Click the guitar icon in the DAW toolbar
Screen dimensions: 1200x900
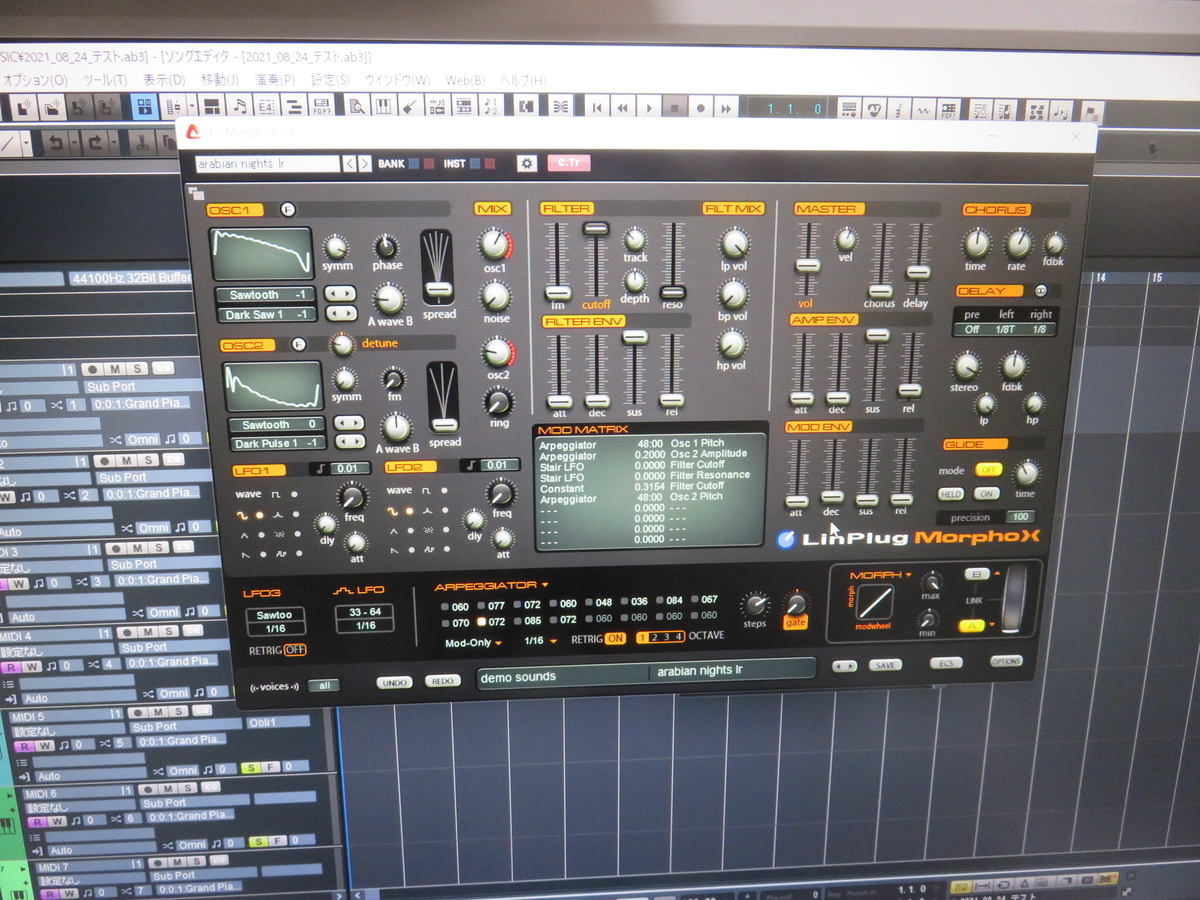click(x=410, y=107)
